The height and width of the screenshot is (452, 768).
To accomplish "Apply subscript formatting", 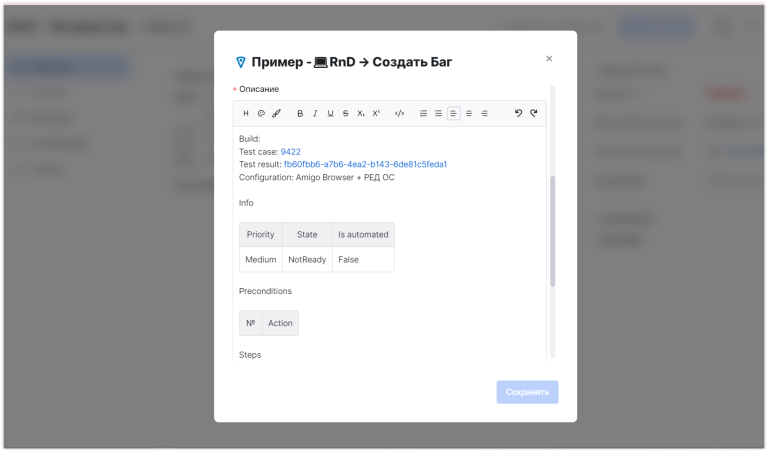I will click(361, 114).
